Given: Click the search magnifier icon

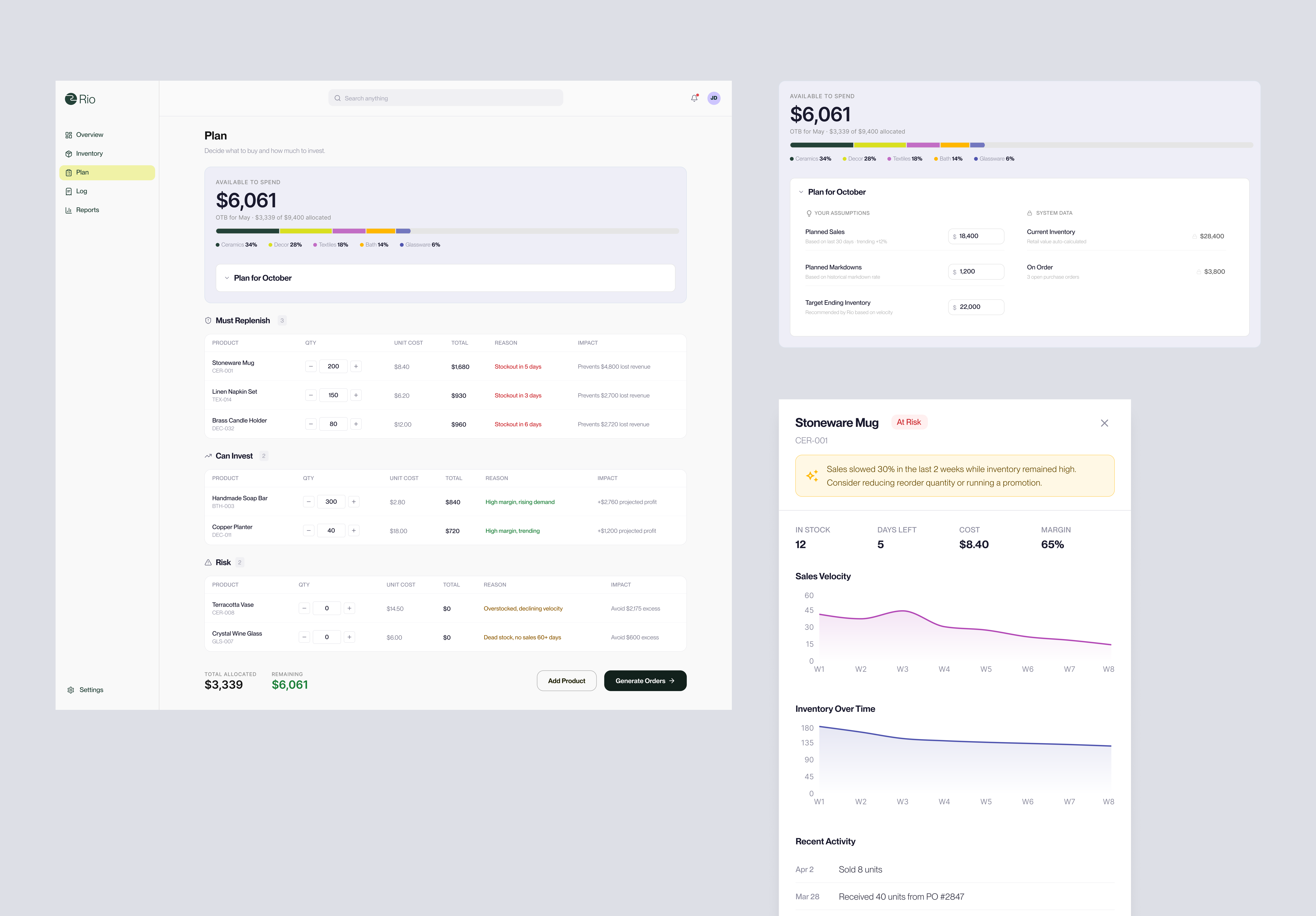Looking at the screenshot, I should [x=338, y=98].
